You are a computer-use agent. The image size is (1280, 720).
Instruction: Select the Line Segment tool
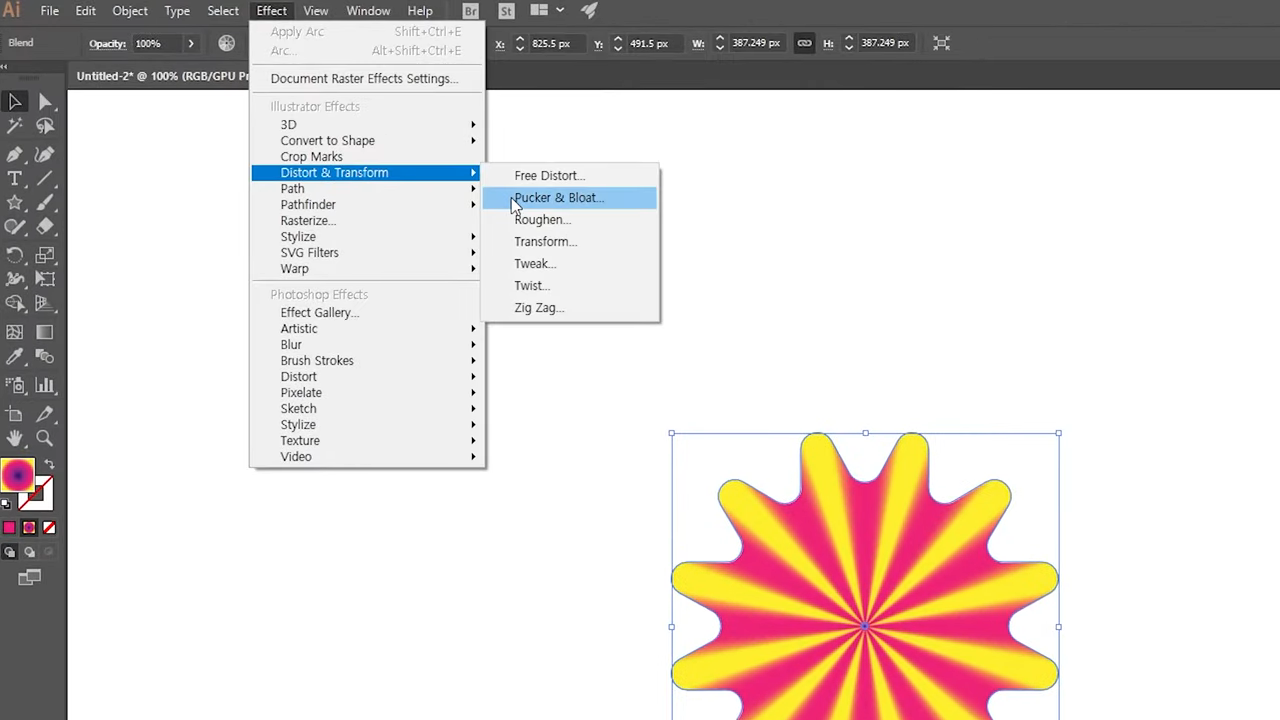click(45, 179)
